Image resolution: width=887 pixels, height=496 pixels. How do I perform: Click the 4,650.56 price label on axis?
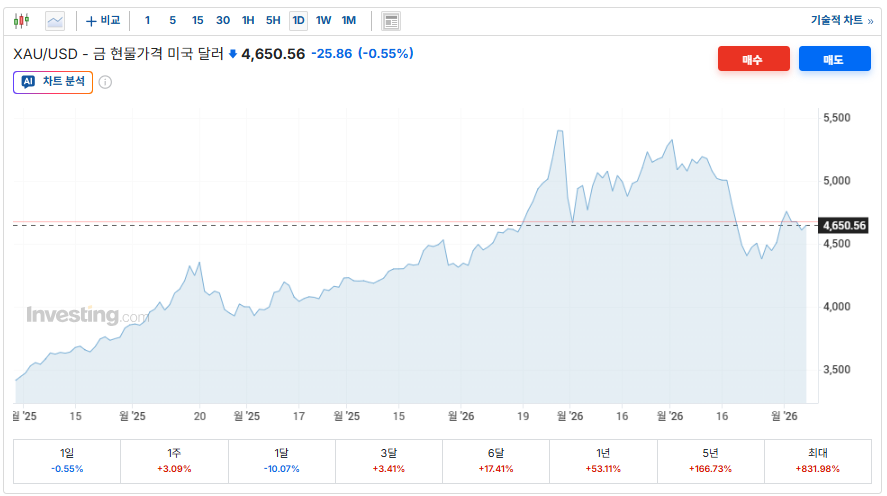click(843, 226)
